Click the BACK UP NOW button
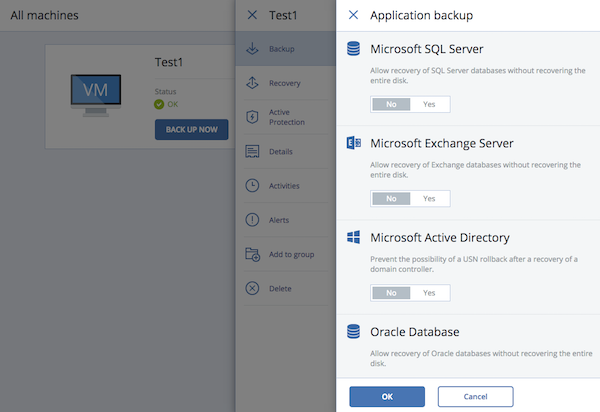 click(x=191, y=129)
